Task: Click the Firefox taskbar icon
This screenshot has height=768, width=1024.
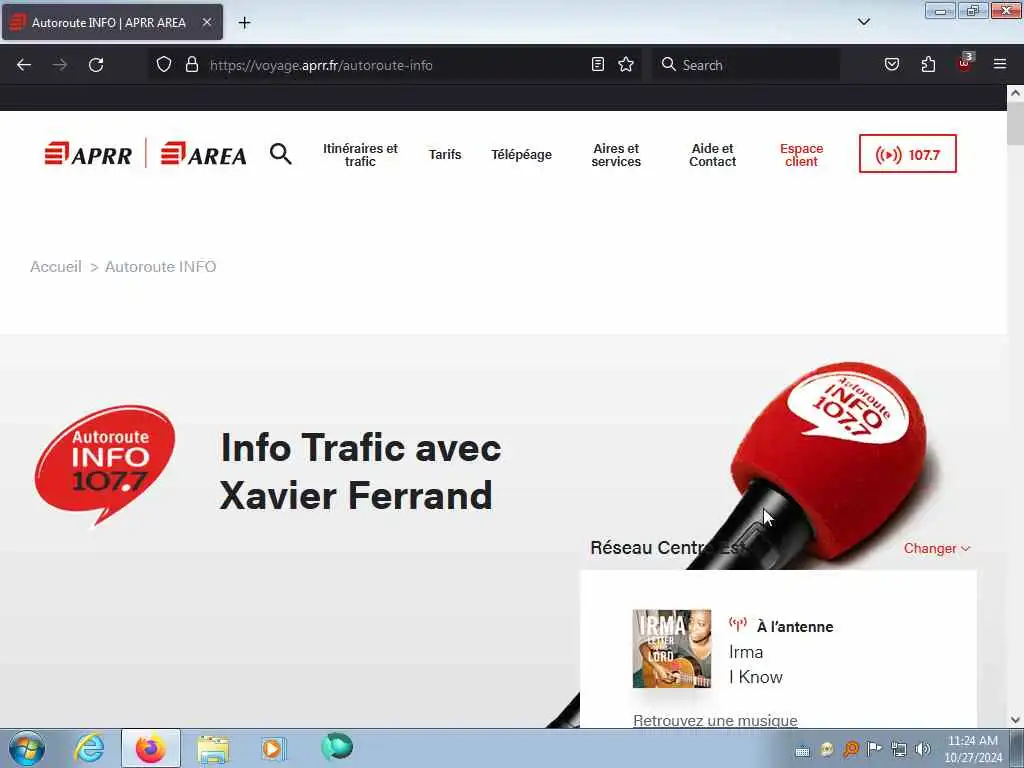Action: [x=151, y=748]
